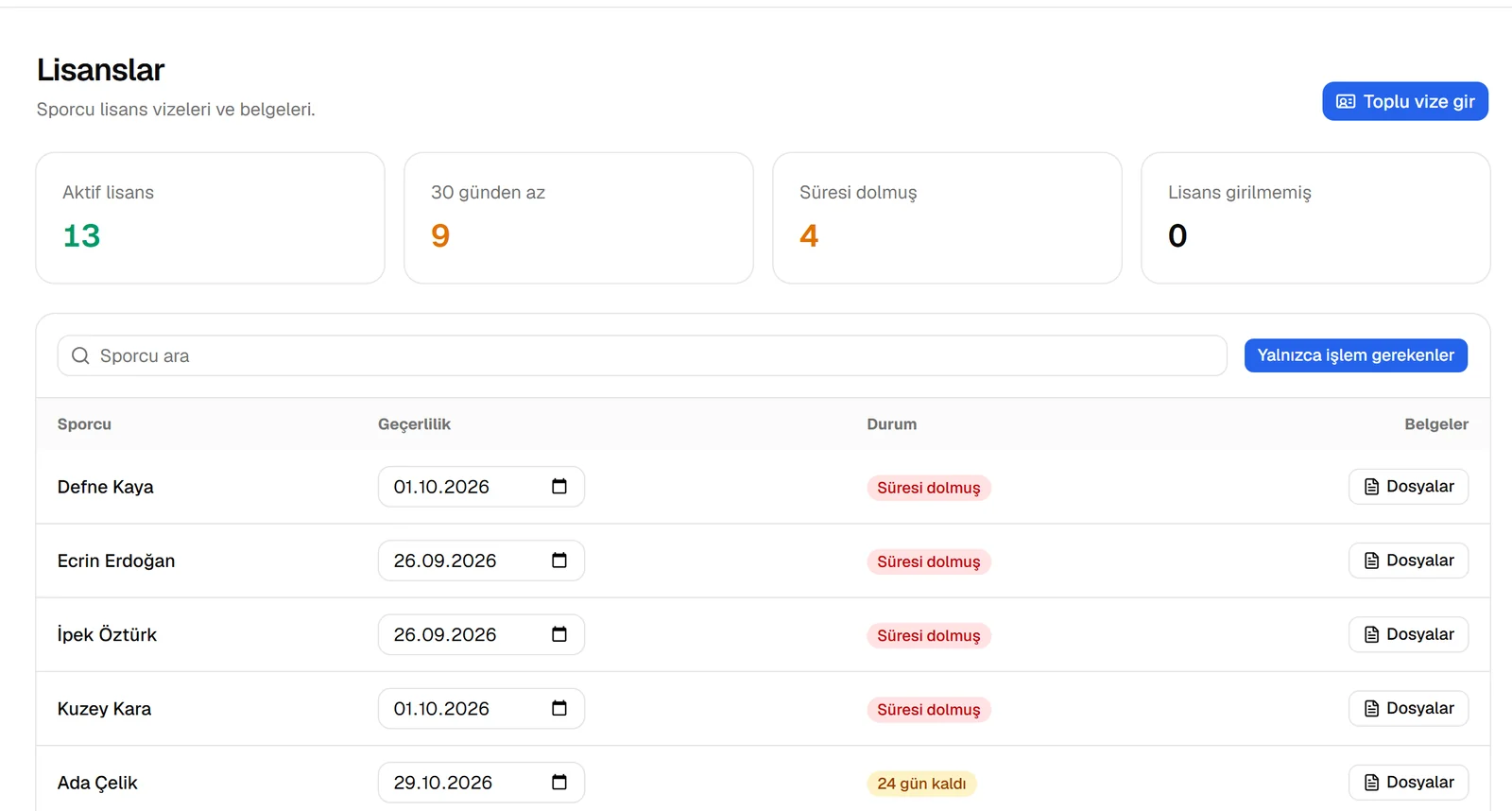Click the name Kuzey Kara
Screen dimensions: 1512x811
click(104, 709)
